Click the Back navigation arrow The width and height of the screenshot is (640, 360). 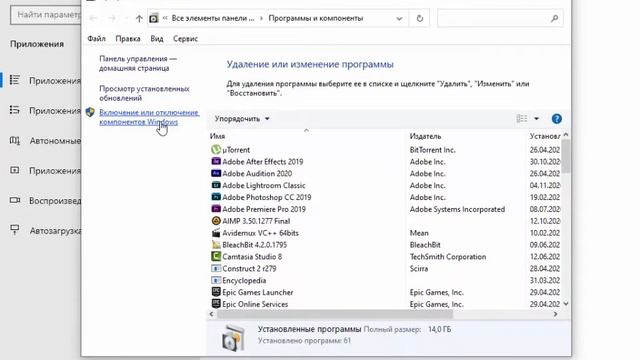point(93,18)
